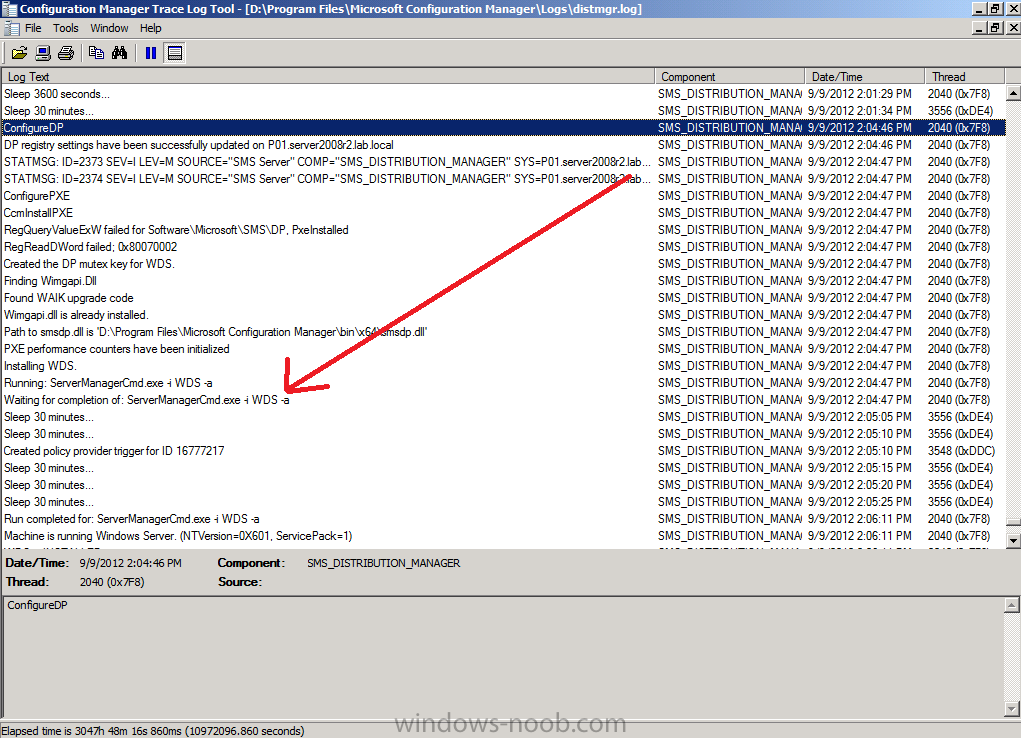Click the document icon left of File menu
Image resolution: width=1021 pixels, height=738 pixels.
pyautogui.click(x=11, y=28)
